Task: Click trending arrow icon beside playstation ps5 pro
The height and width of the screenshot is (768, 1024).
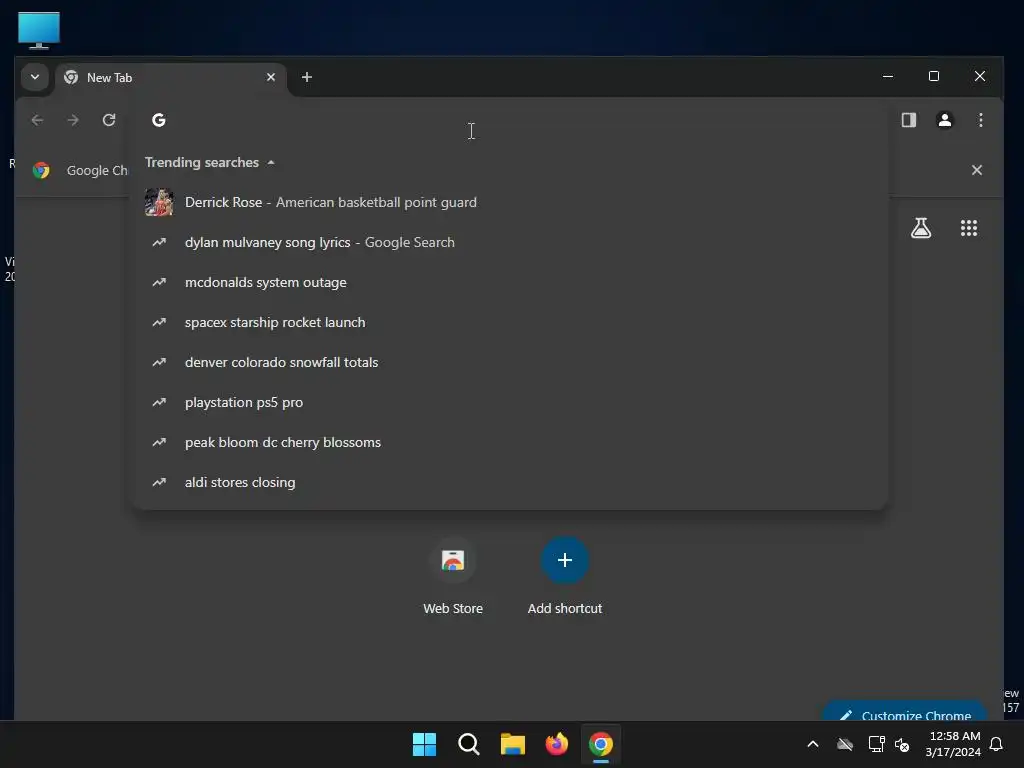Action: click(x=159, y=402)
